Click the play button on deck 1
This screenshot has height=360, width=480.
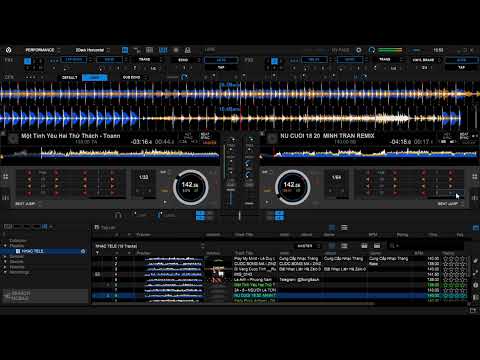pos(165,202)
